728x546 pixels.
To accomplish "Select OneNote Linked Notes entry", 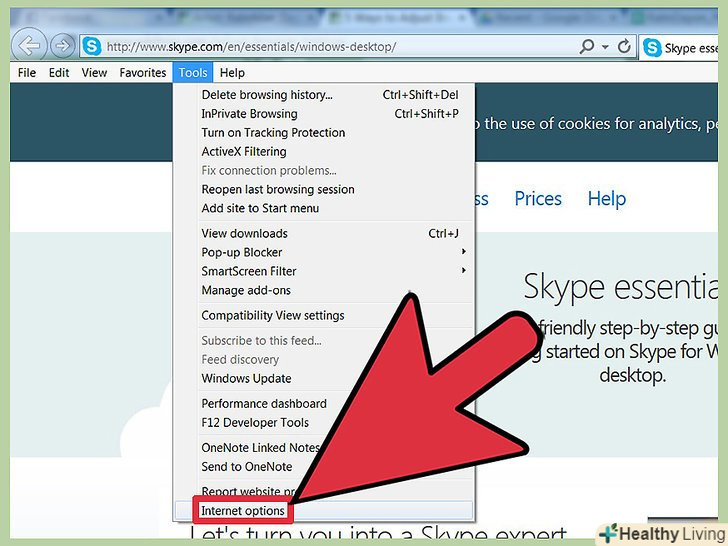I will (x=260, y=448).
